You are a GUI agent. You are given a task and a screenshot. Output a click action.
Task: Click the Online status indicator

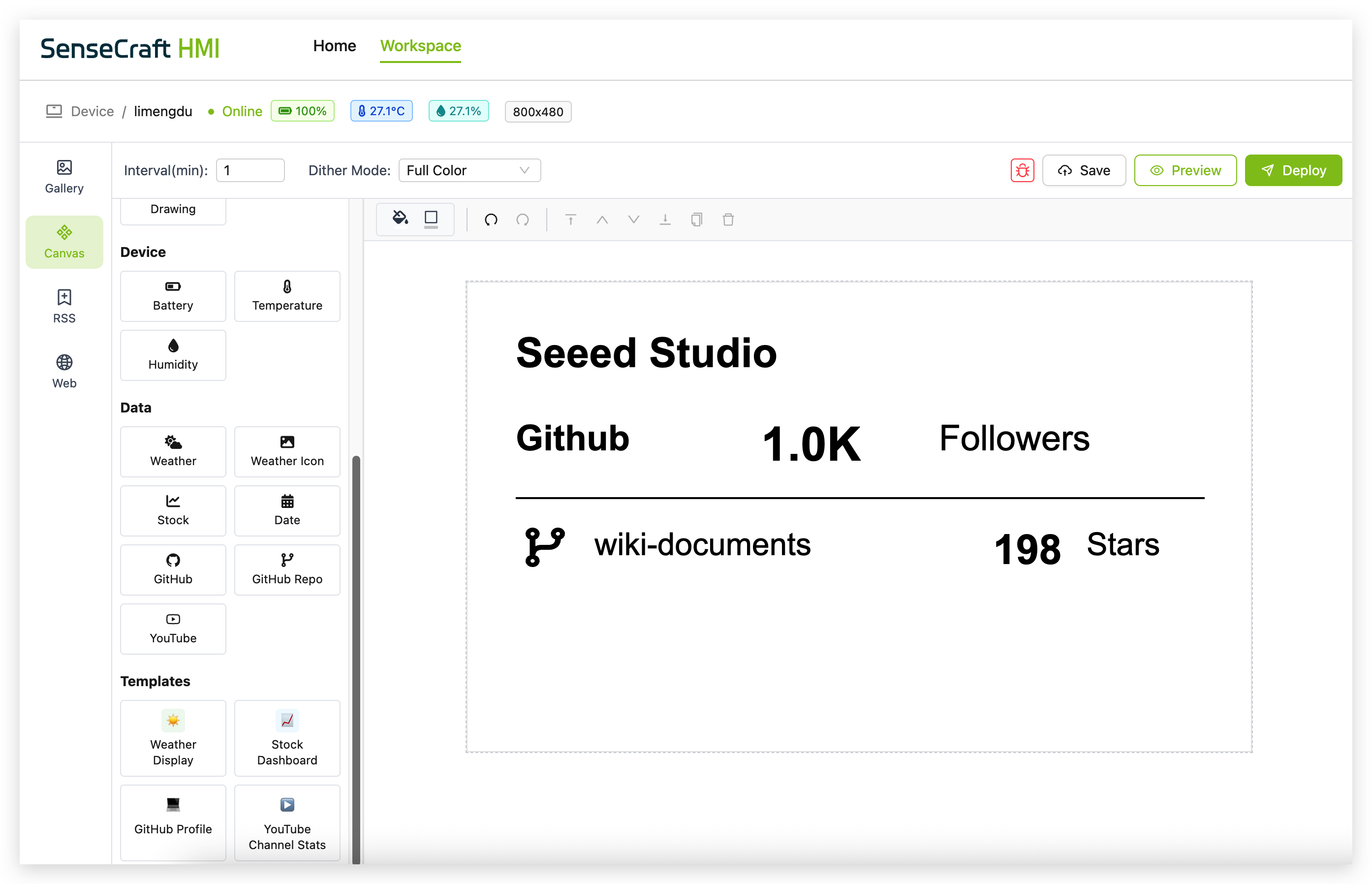pyautogui.click(x=235, y=111)
